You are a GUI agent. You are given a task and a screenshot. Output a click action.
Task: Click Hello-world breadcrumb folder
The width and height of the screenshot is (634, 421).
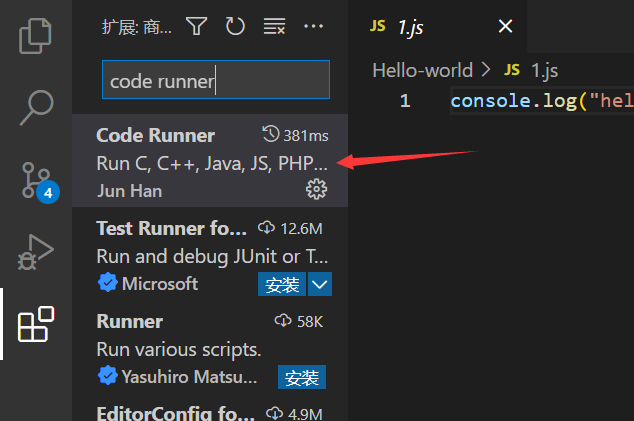pyautogui.click(x=423, y=70)
